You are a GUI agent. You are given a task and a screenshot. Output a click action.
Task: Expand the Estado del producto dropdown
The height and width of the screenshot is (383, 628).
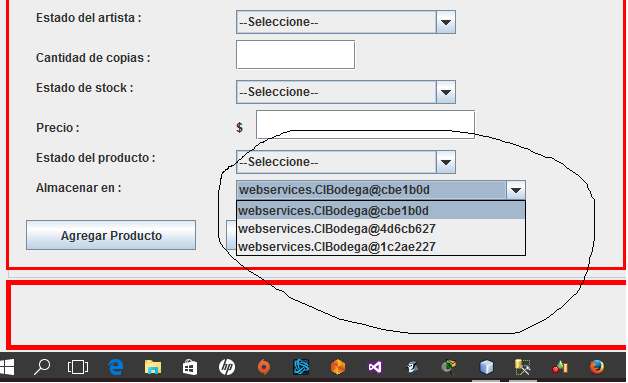[x=446, y=162]
